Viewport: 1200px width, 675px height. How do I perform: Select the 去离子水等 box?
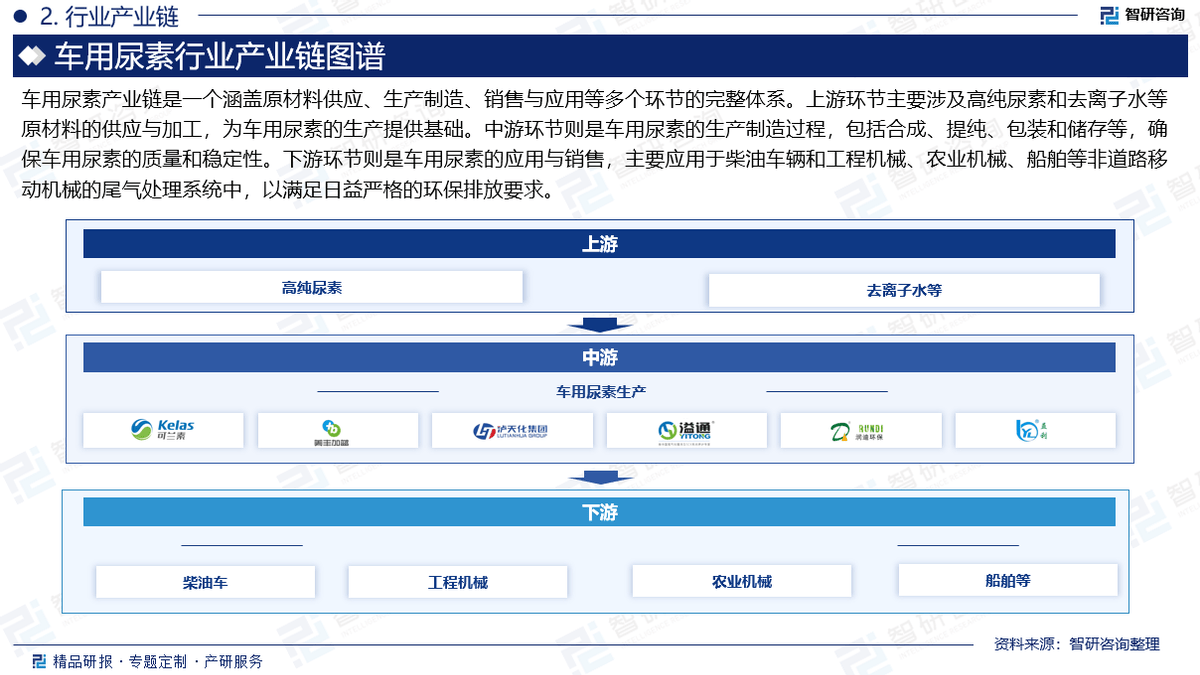click(x=904, y=291)
